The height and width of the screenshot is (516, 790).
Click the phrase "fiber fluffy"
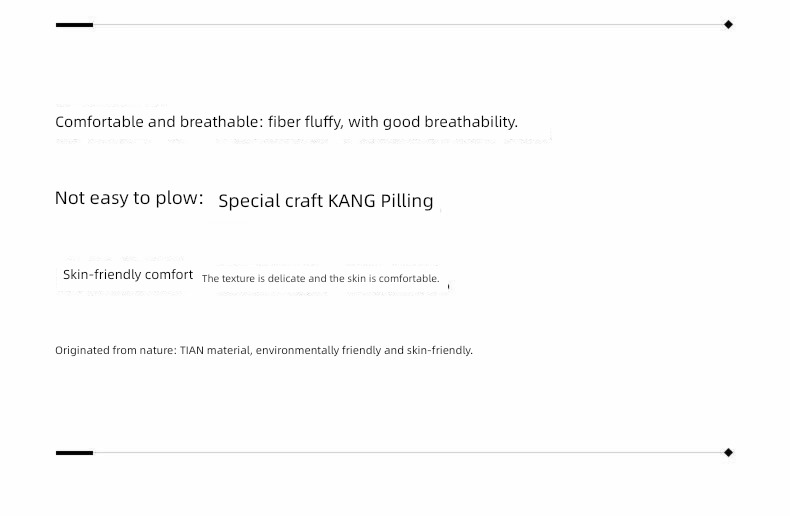305,122
